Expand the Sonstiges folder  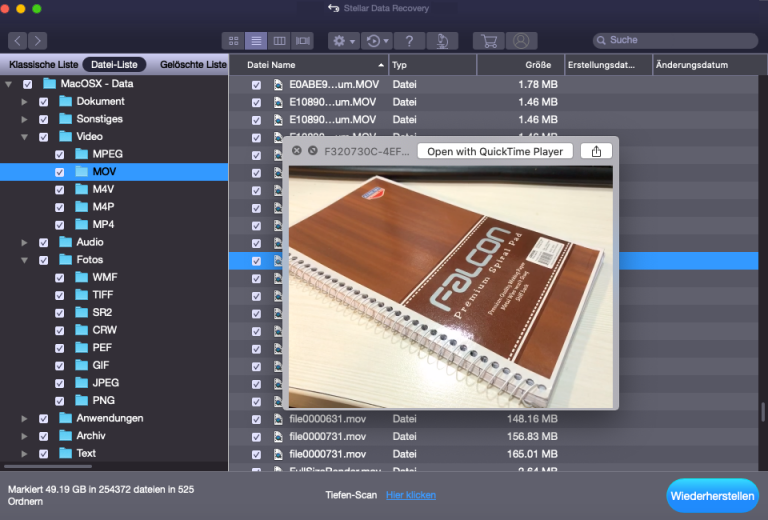point(24,119)
